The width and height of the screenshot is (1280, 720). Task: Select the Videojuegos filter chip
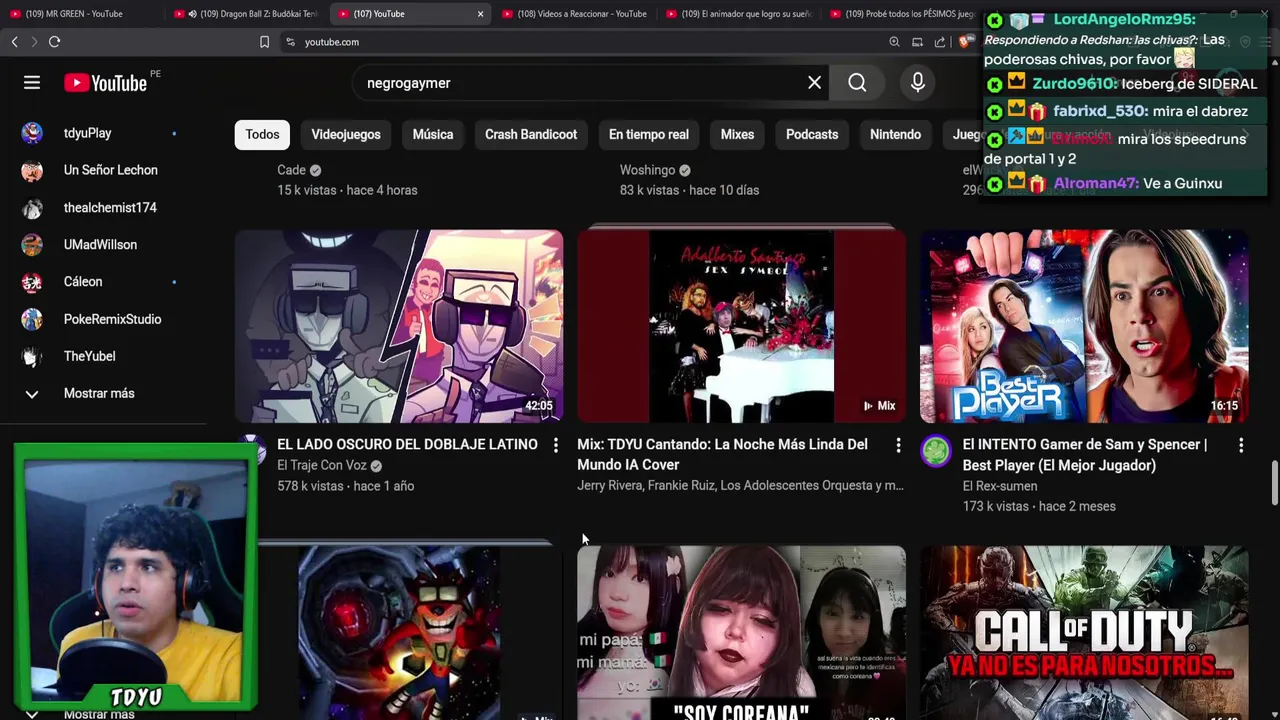coord(346,134)
